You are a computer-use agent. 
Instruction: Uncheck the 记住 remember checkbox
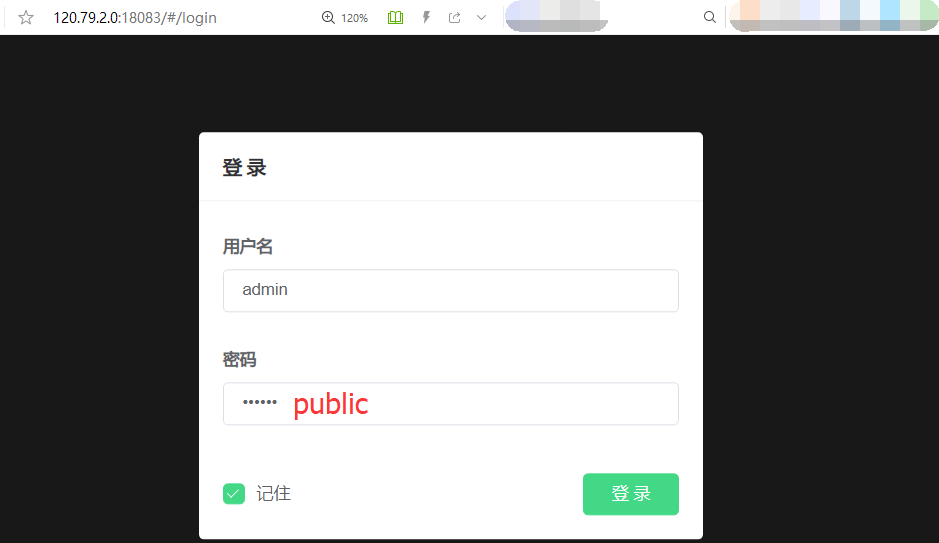click(234, 494)
